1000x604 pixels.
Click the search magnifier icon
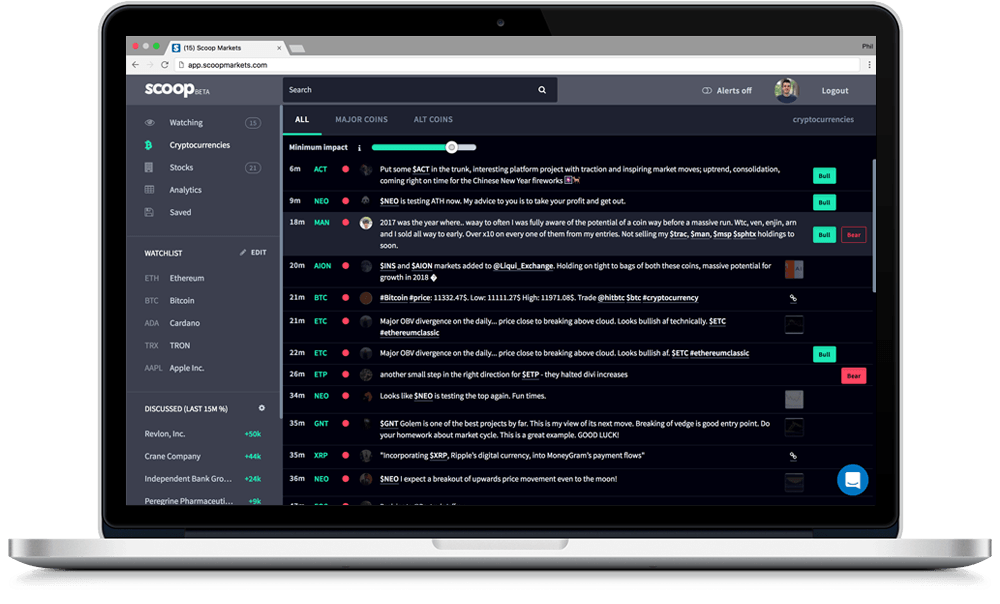click(x=542, y=90)
